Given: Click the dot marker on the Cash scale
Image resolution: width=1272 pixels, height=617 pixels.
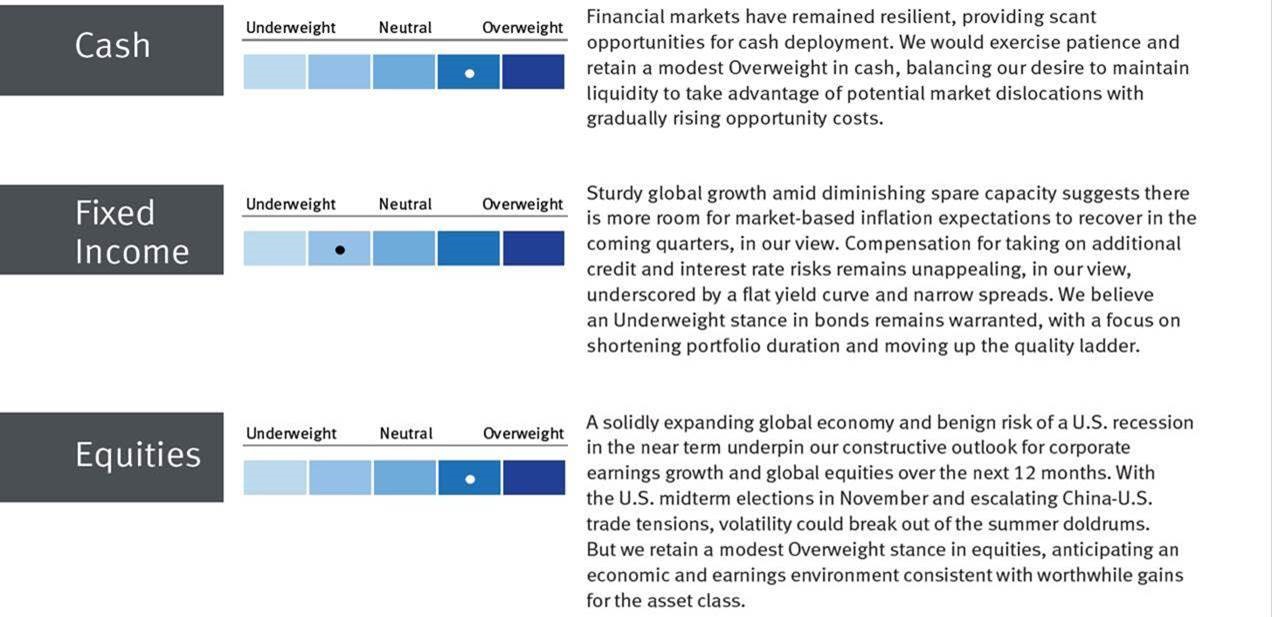Looking at the screenshot, I should (469, 73).
